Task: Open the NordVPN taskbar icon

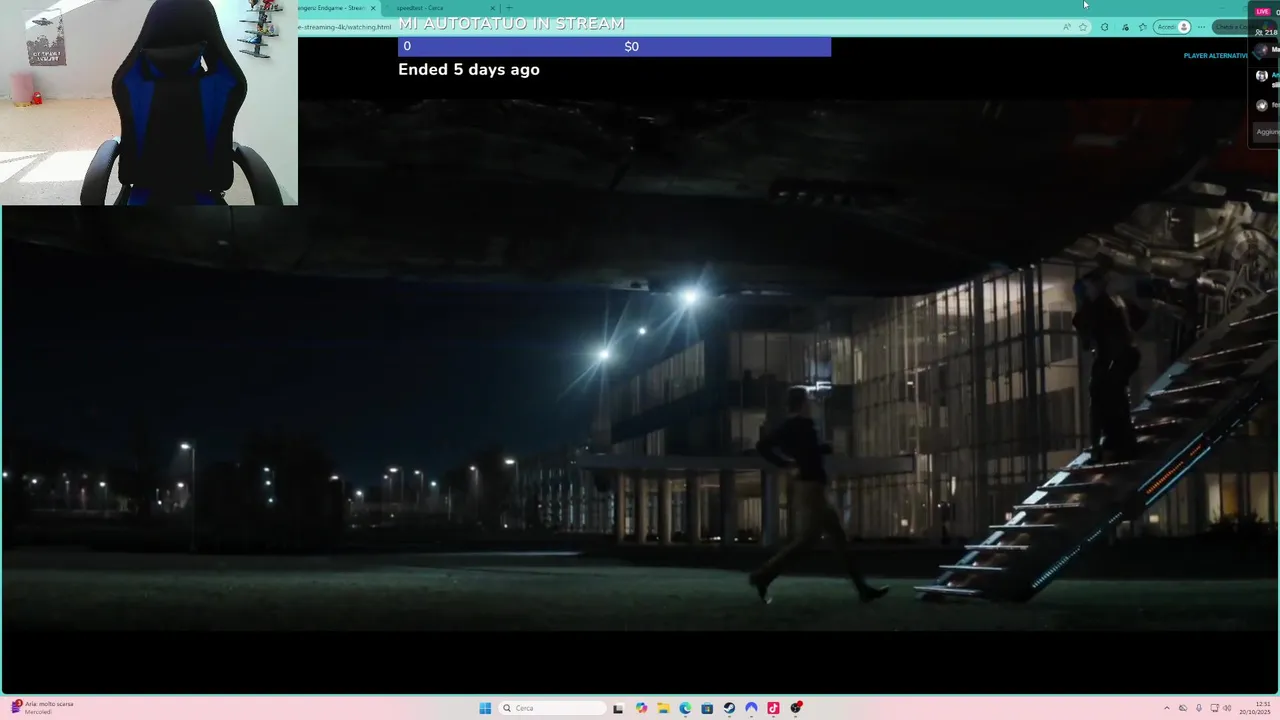Action: click(x=751, y=708)
